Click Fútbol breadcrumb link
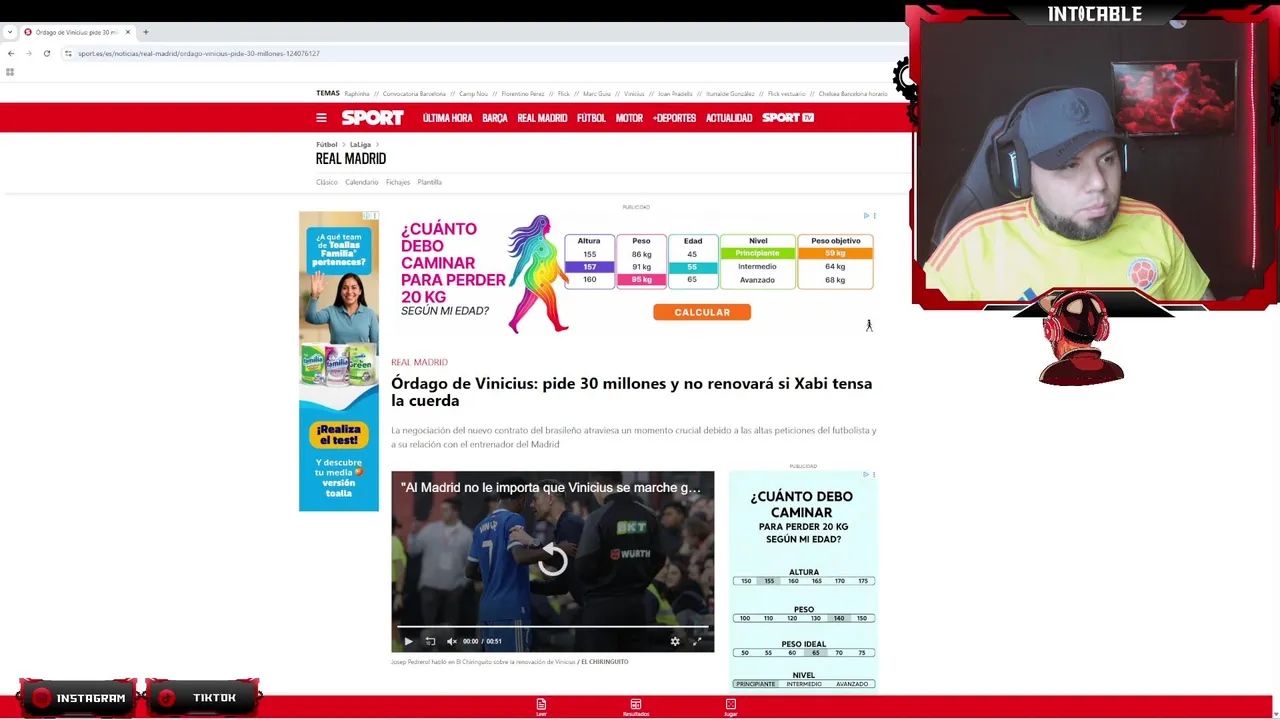 click(327, 145)
